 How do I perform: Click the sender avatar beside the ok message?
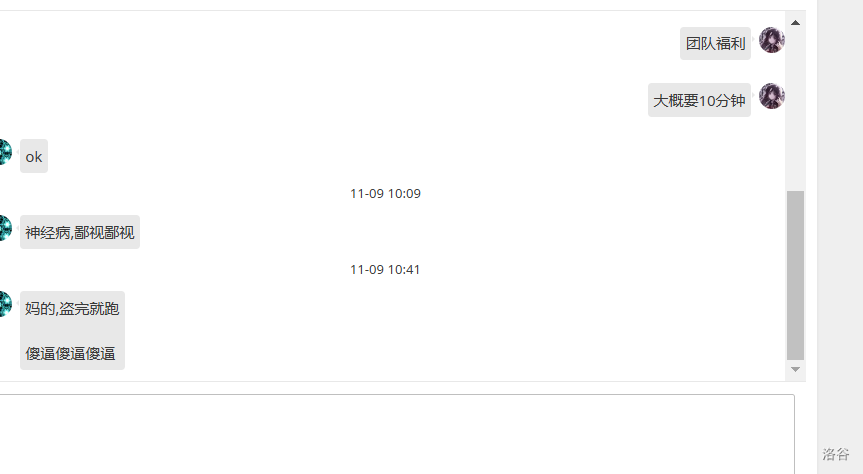click(x=5, y=153)
